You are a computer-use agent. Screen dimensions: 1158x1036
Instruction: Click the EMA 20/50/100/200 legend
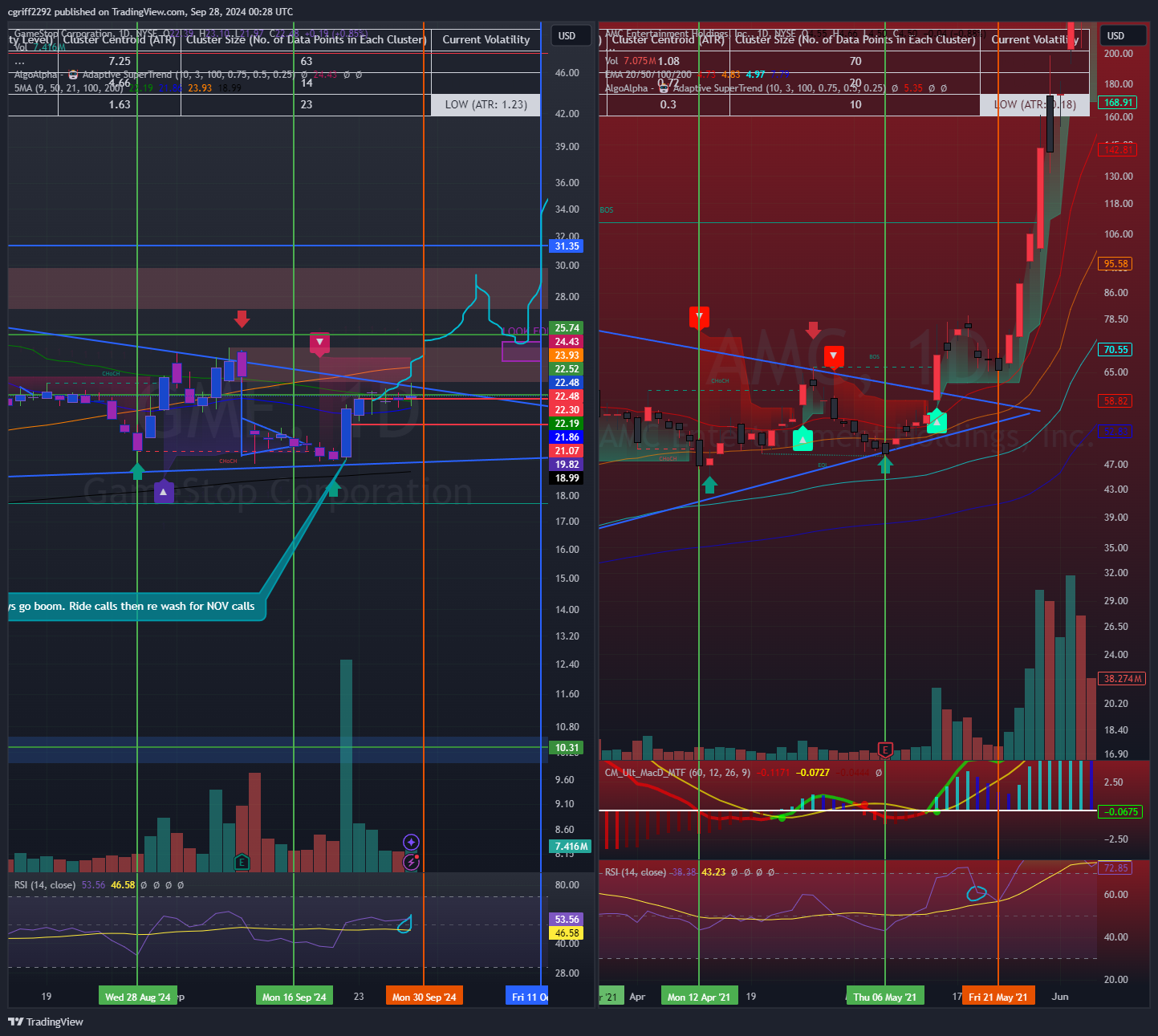pyautogui.click(x=648, y=75)
